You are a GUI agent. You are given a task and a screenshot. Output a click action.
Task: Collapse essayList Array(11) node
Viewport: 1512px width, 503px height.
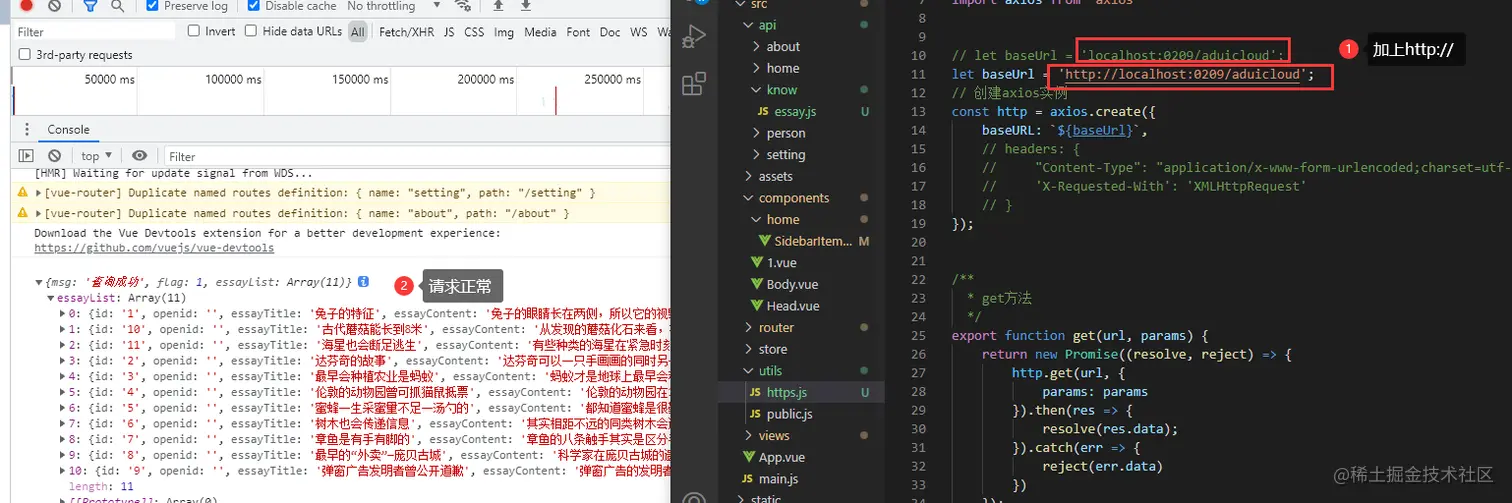point(51,298)
